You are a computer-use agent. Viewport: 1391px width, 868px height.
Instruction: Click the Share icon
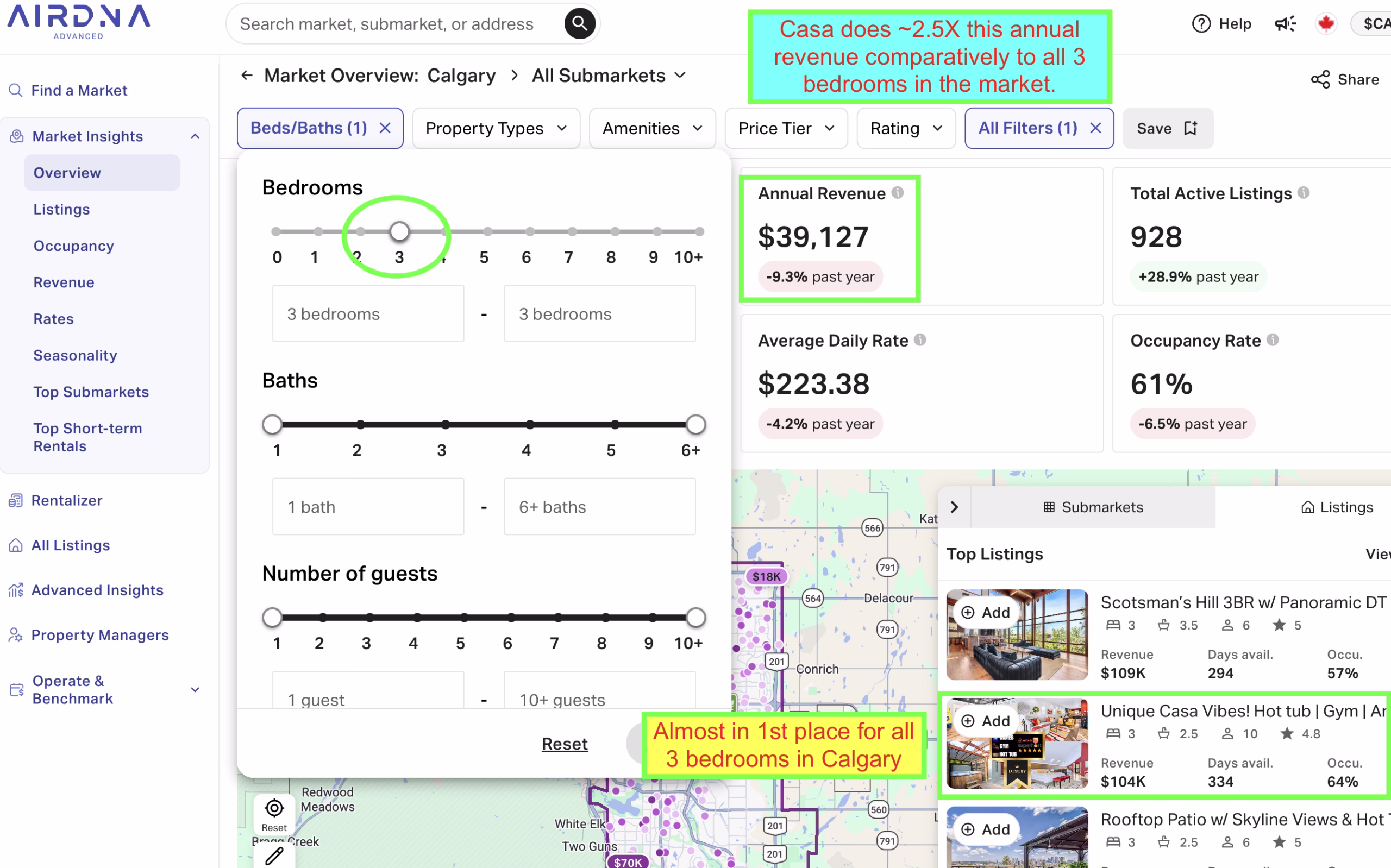pos(1320,79)
